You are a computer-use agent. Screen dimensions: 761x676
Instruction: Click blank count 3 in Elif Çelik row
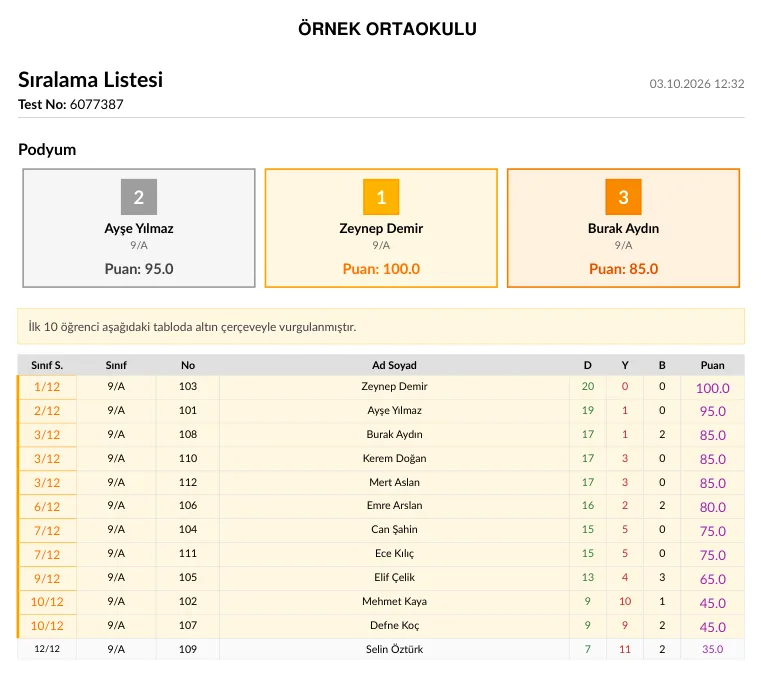[x=662, y=577]
